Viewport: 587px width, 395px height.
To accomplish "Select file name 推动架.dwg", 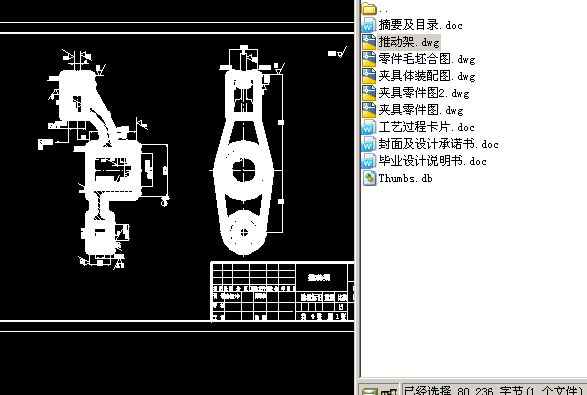I will [409, 42].
